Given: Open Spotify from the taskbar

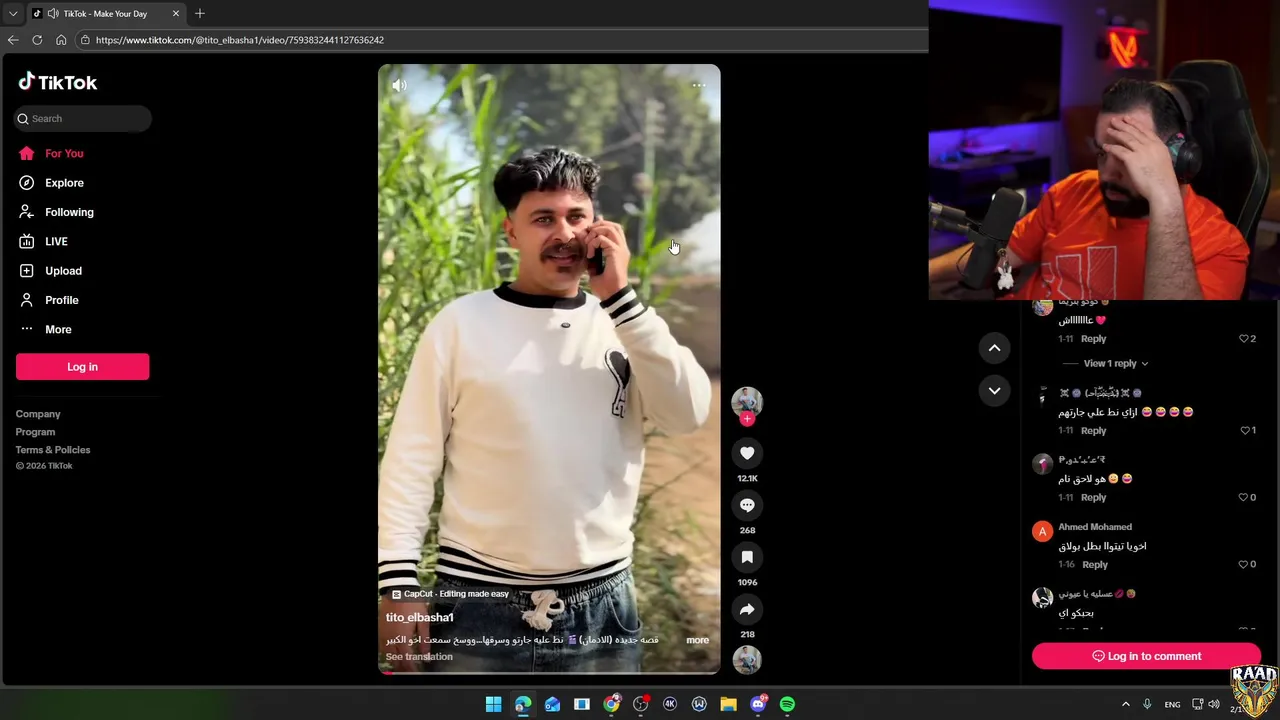Looking at the screenshot, I should (787, 704).
